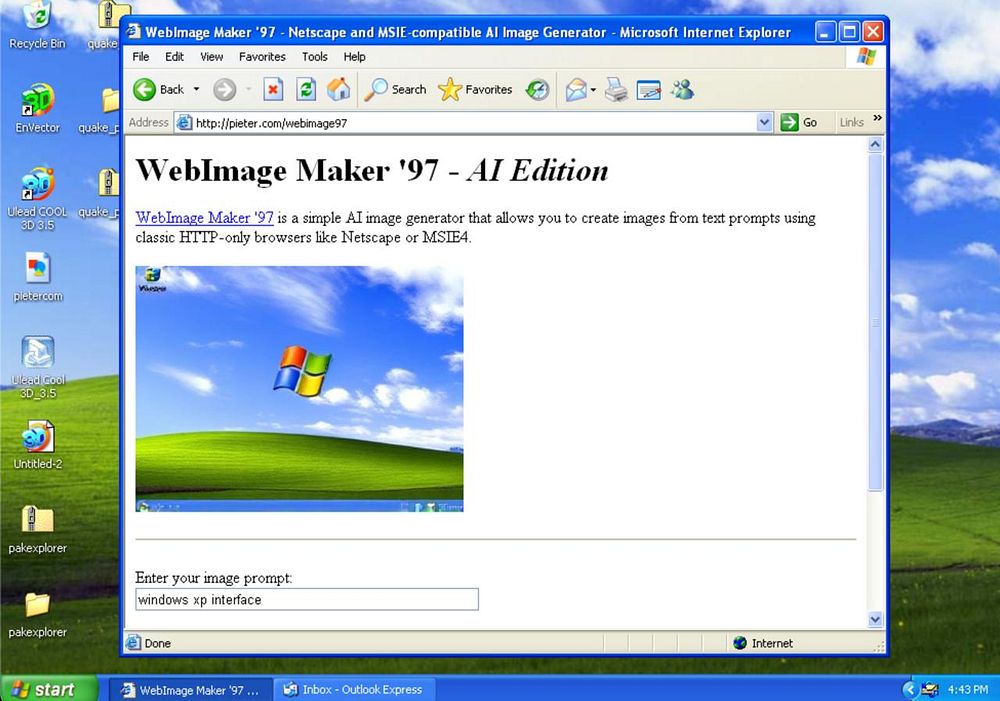Viewport: 1000px width, 701px height.
Task: Select the EnVector desktop icon
Action: coord(38,108)
